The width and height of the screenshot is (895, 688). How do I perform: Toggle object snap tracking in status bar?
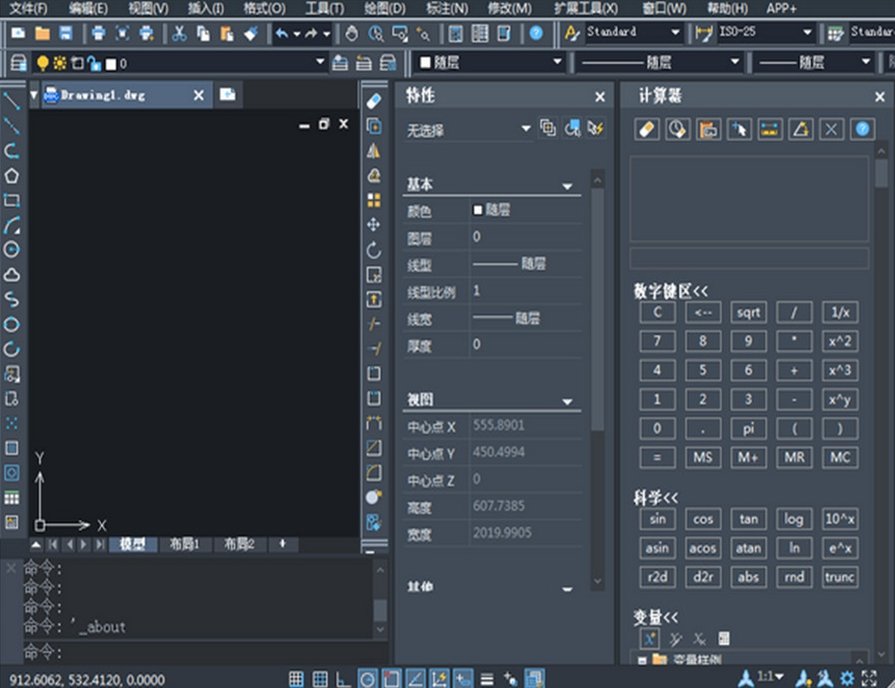[x=416, y=678]
